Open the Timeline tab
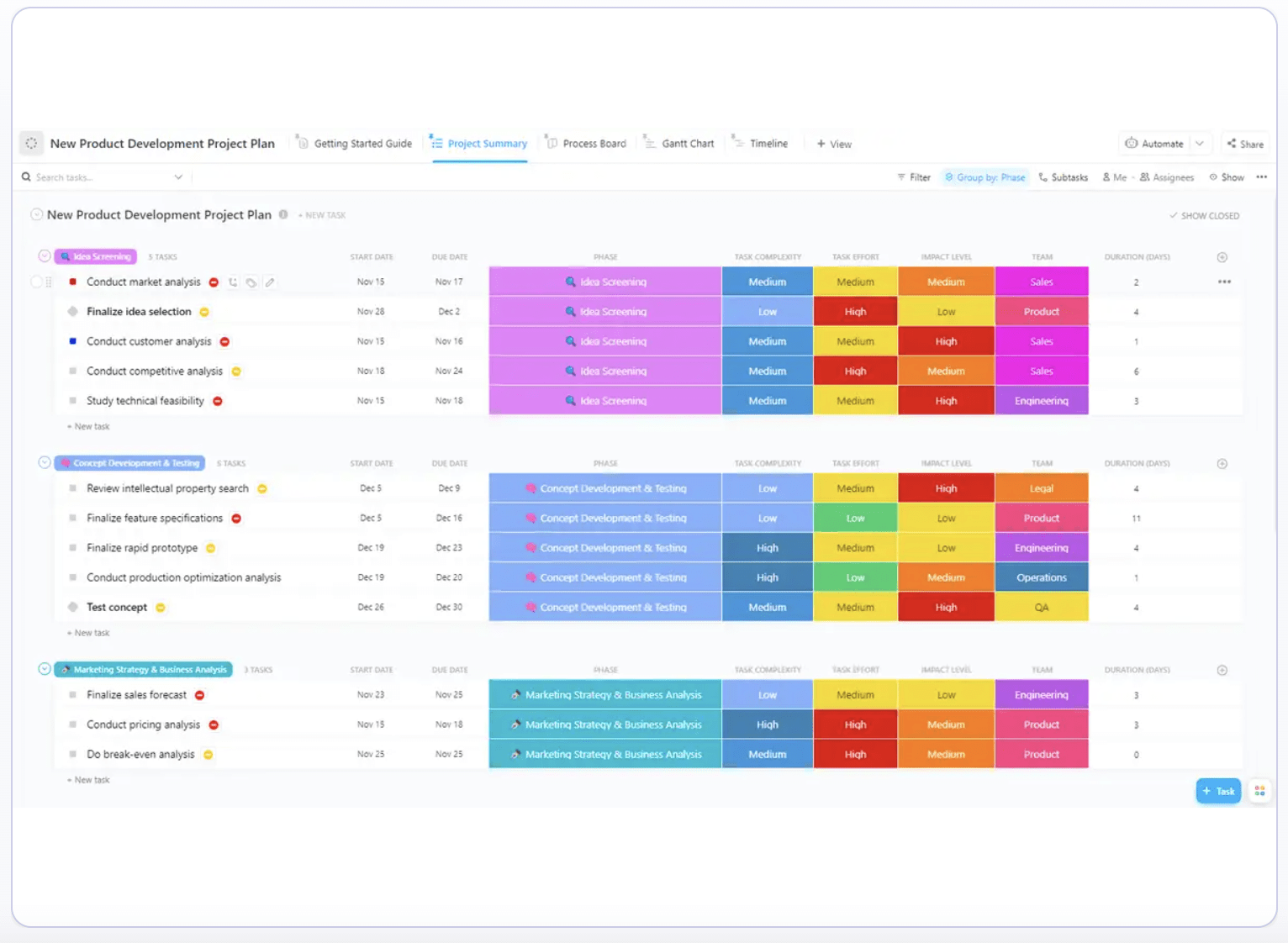This screenshot has width=1288, height=943. click(761, 144)
